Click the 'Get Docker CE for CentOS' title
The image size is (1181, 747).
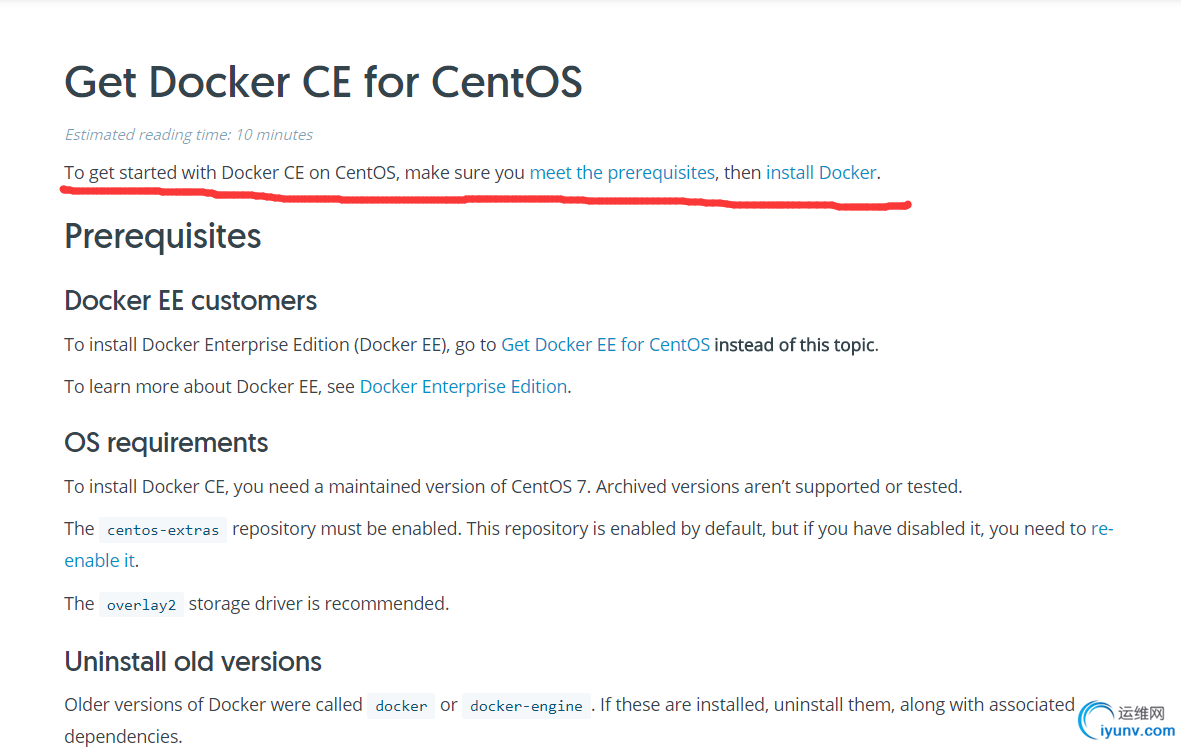click(323, 81)
